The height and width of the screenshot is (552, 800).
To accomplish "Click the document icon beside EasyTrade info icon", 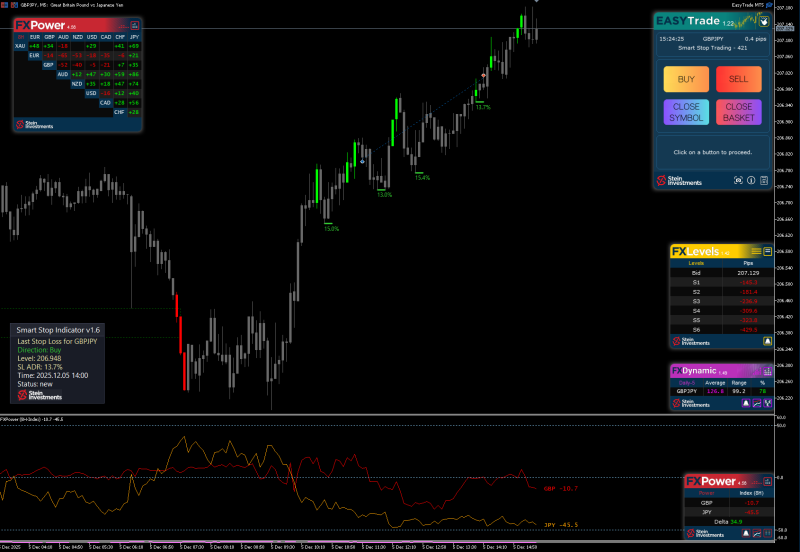I will (764, 180).
